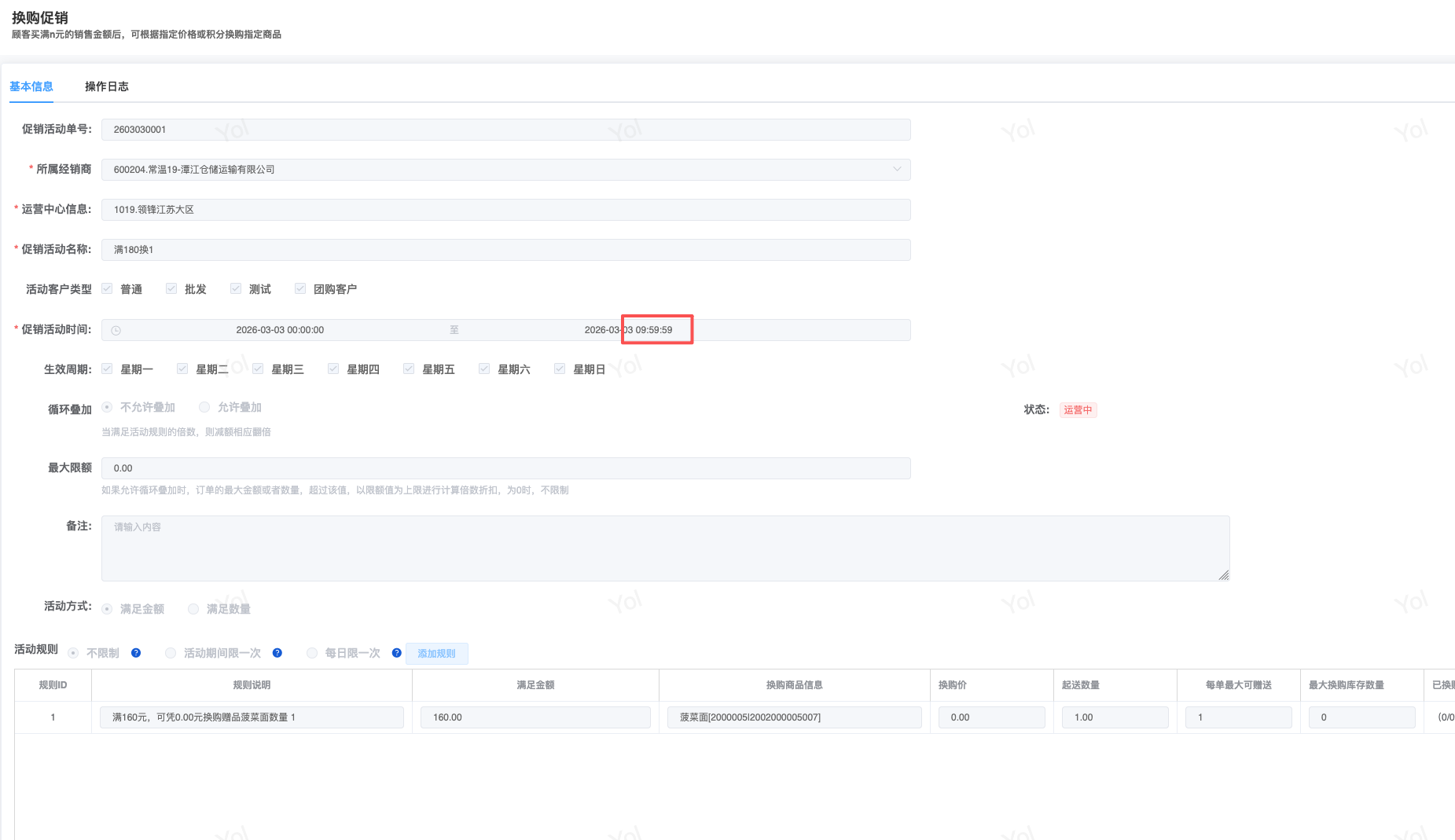The height and width of the screenshot is (840, 1455).
Task: Click the start time 2026-03-03 00:00:00
Action: [x=280, y=330]
